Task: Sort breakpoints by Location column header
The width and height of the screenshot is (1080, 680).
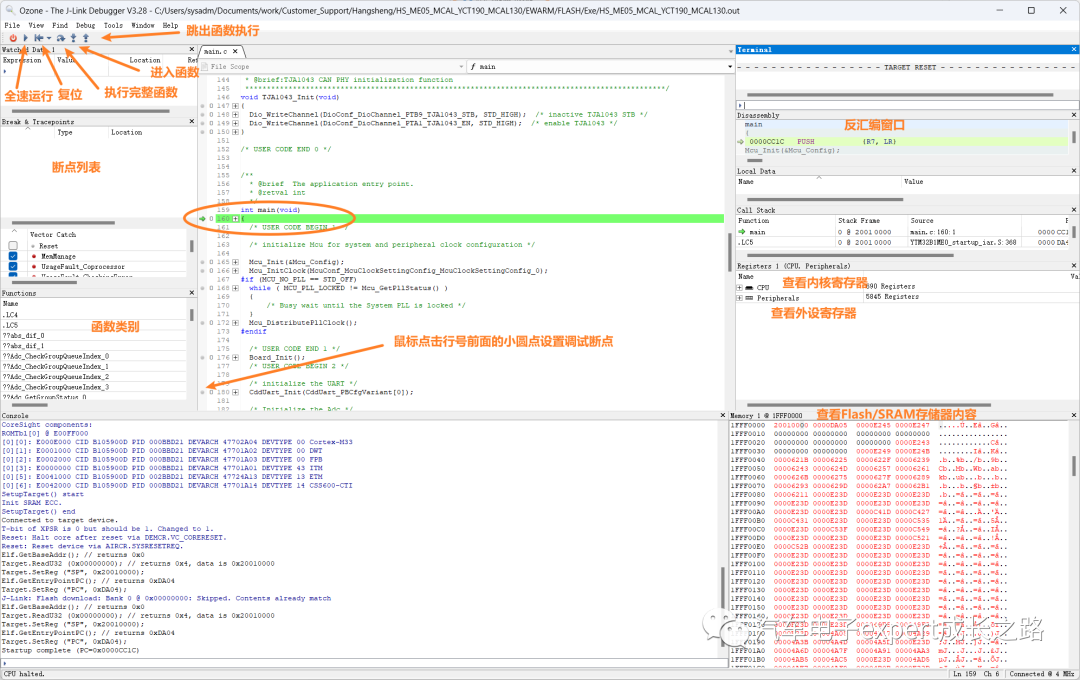Action: (127, 132)
